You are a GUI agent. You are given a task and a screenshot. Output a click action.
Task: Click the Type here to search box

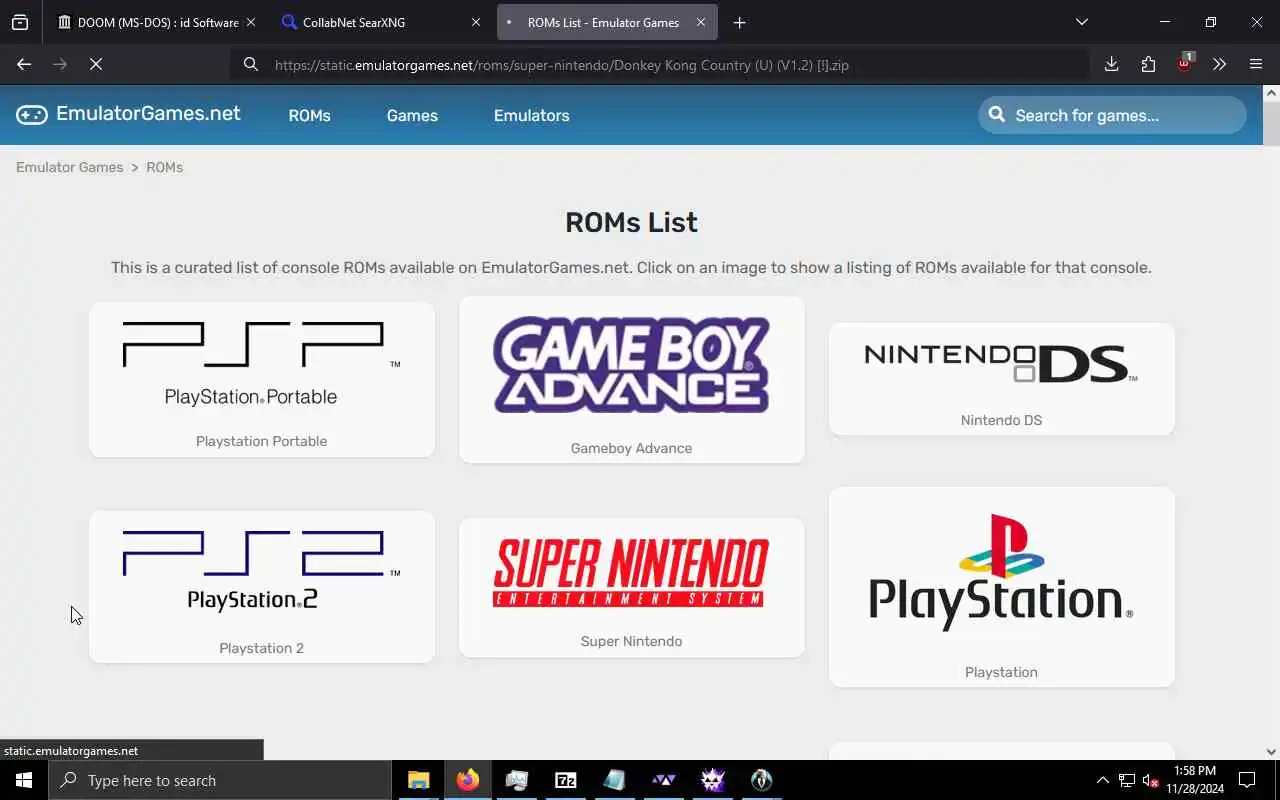(220, 780)
